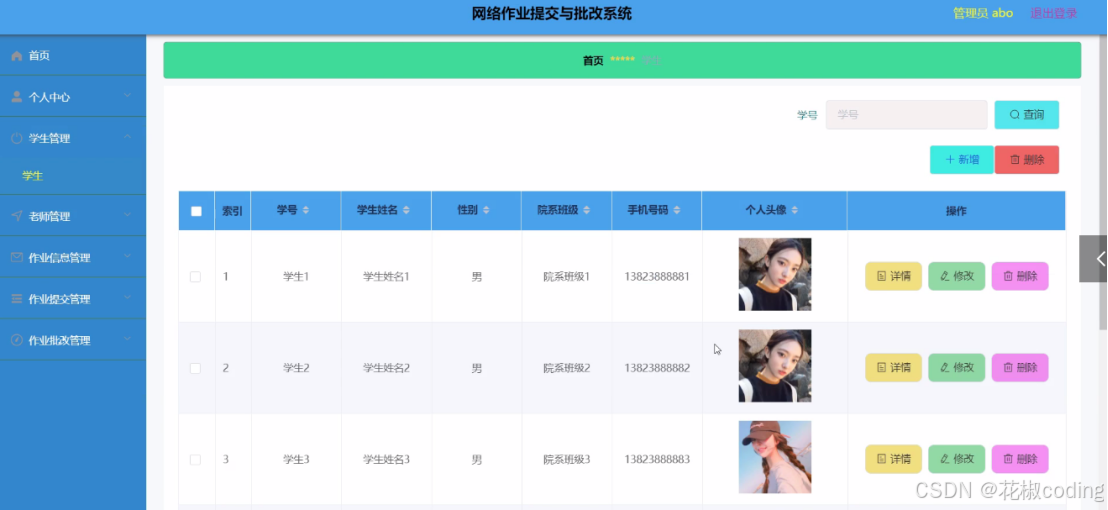Click 详情 button for 学生2
The width and height of the screenshot is (1108, 510).
click(893, 367)
